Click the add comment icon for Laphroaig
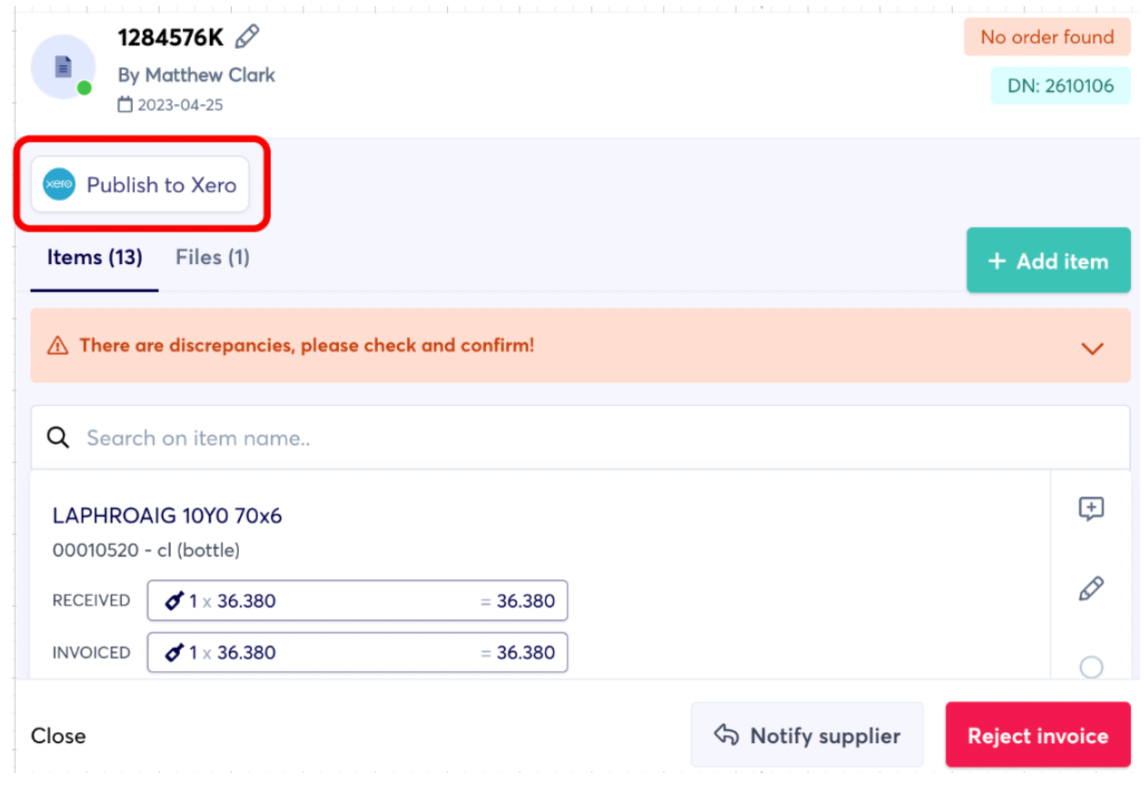The height and width of the screenshot is (794, 1144). (1090, 509)
